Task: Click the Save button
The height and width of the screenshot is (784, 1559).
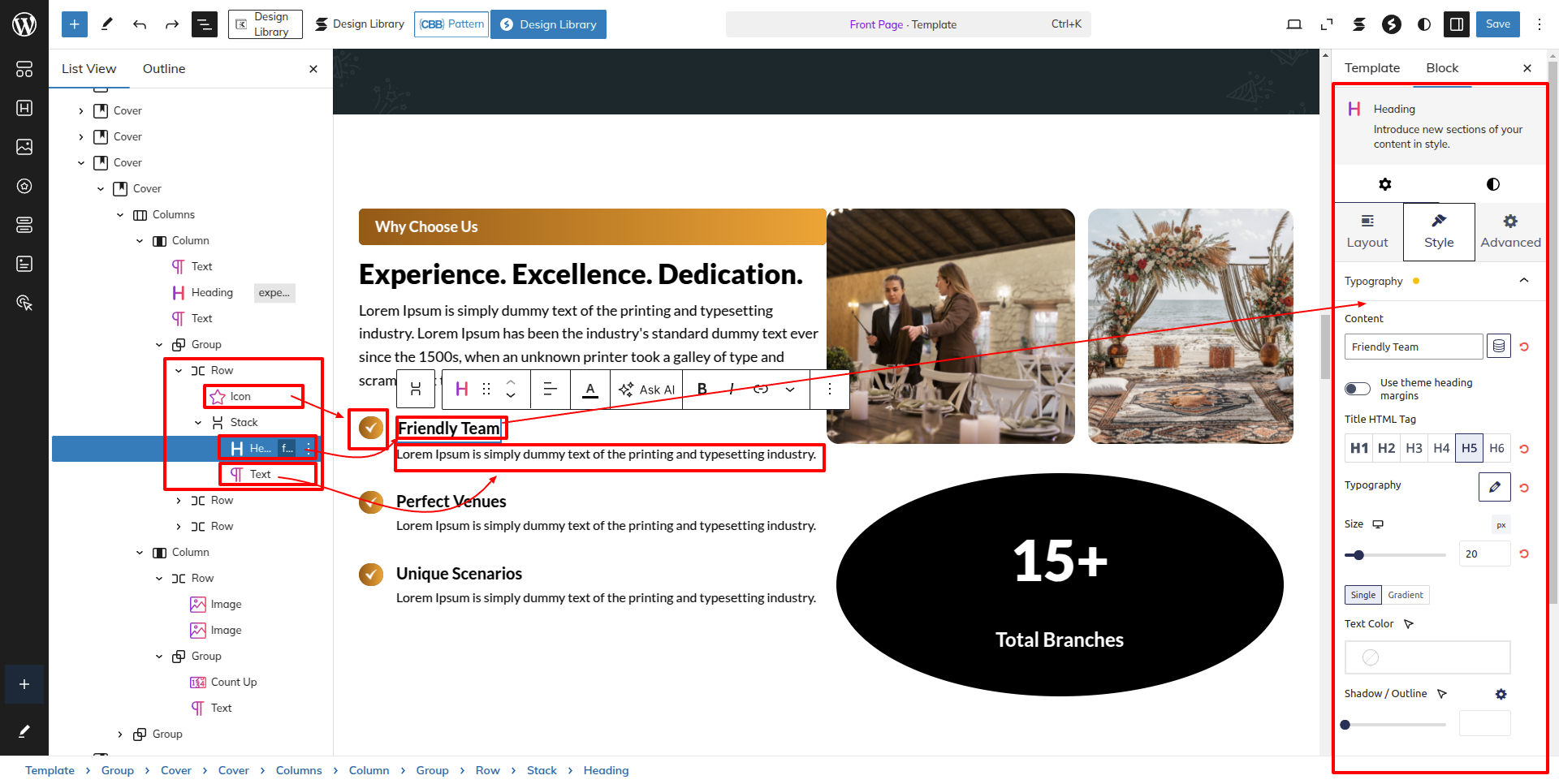Action: point(1497,24)
